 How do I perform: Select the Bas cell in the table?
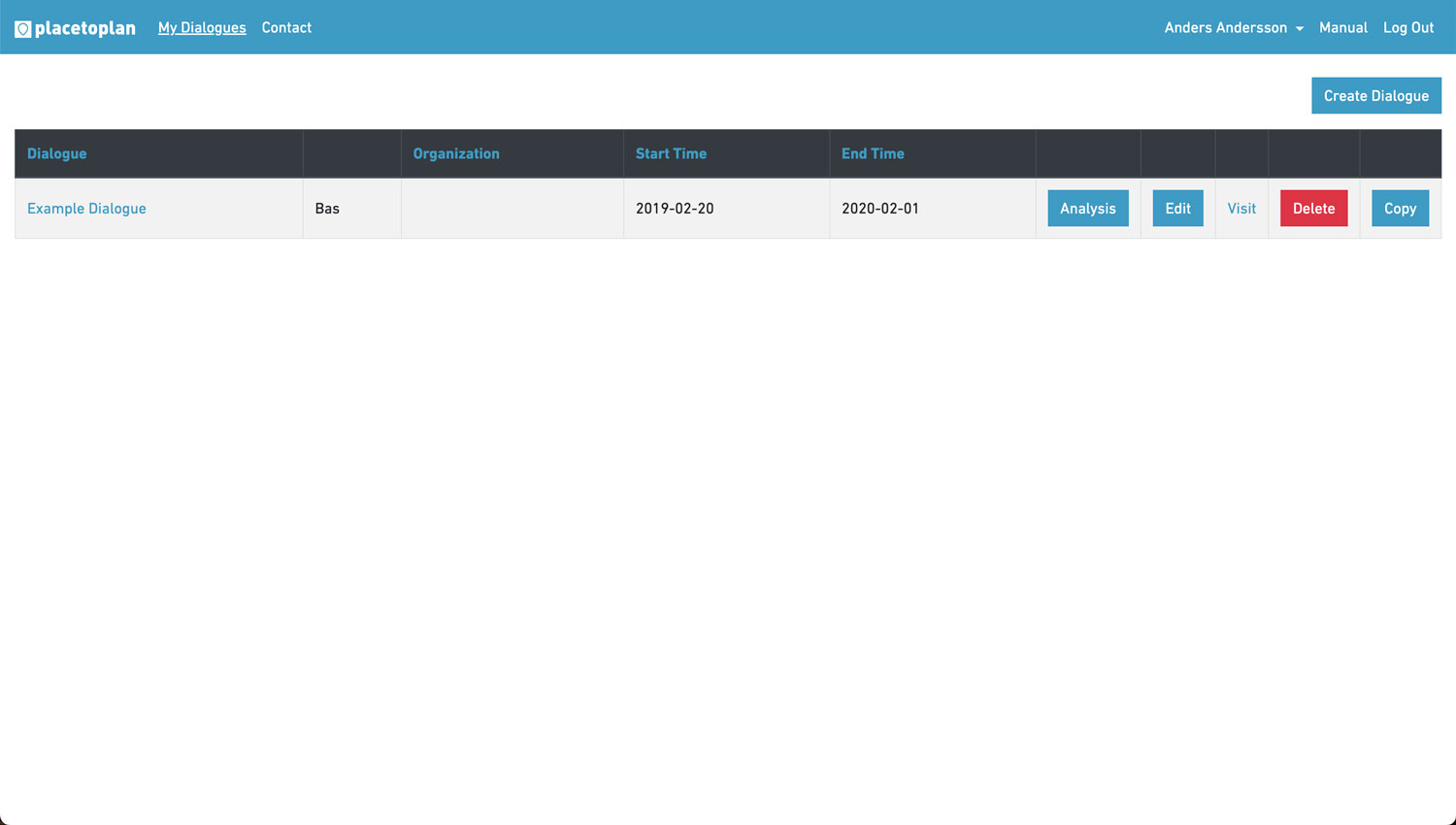[328, 209]
